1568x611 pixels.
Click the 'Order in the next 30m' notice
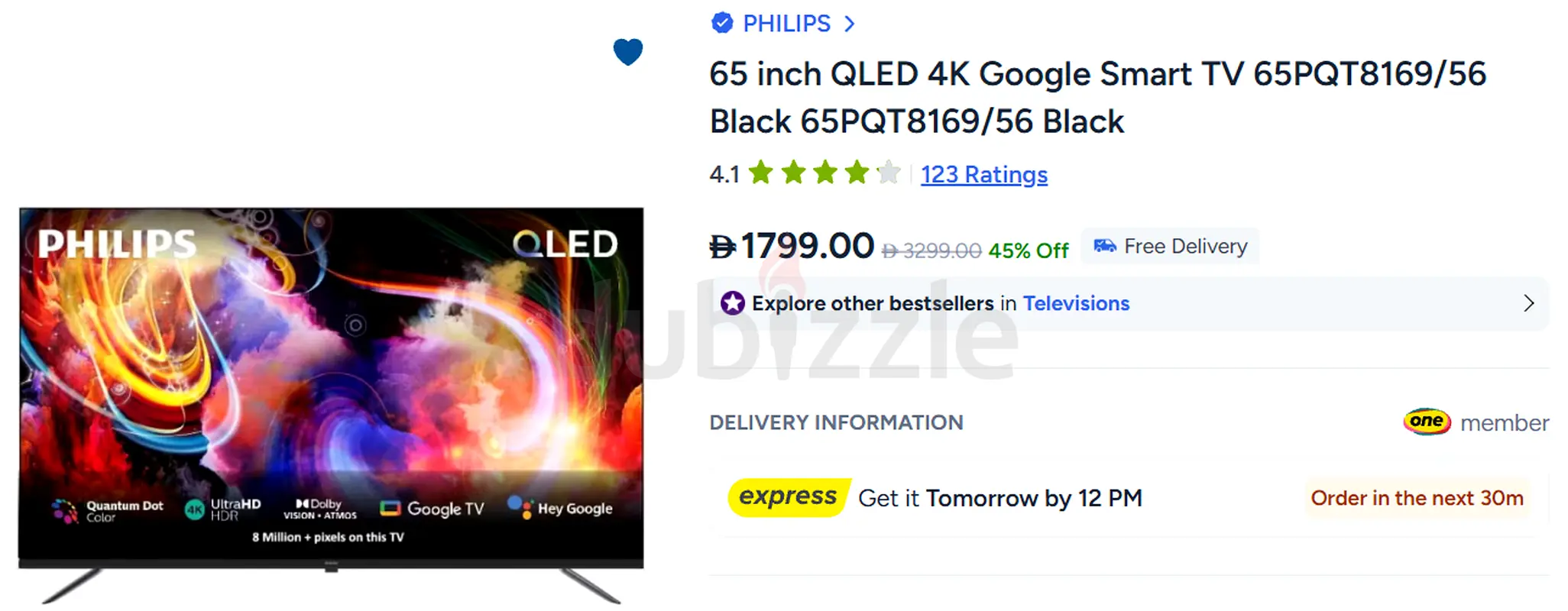[1417, 498]
